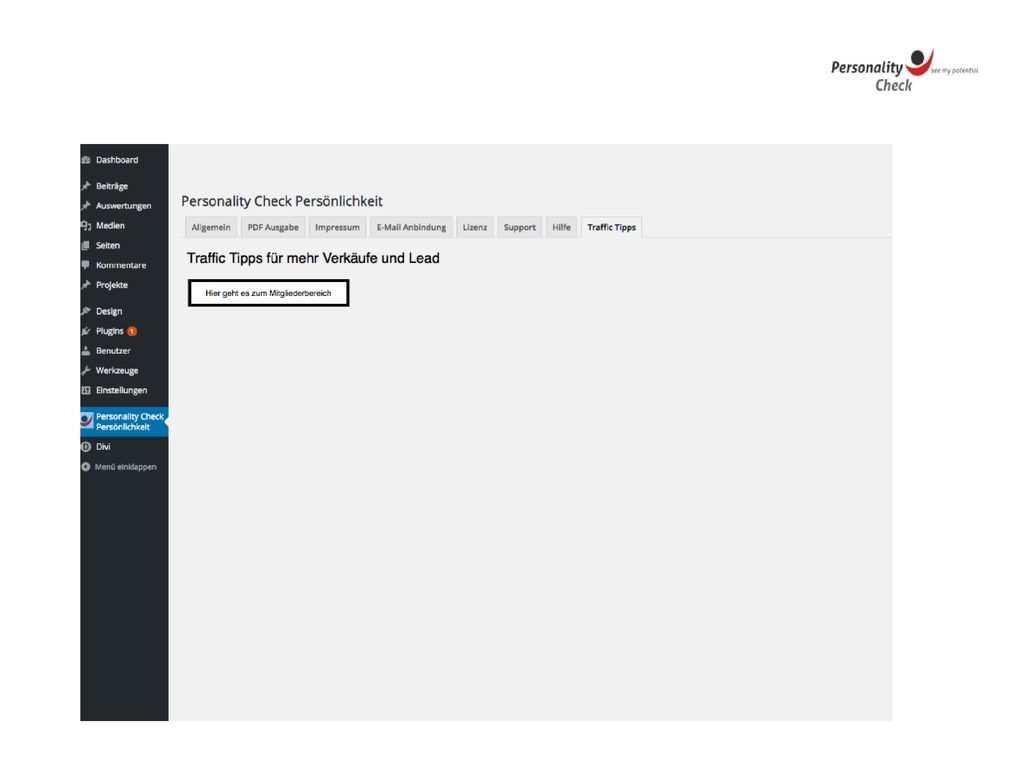Select the Traffic Tipps tab
Viewport: 1024px width, 768px height.
point(611,227)
